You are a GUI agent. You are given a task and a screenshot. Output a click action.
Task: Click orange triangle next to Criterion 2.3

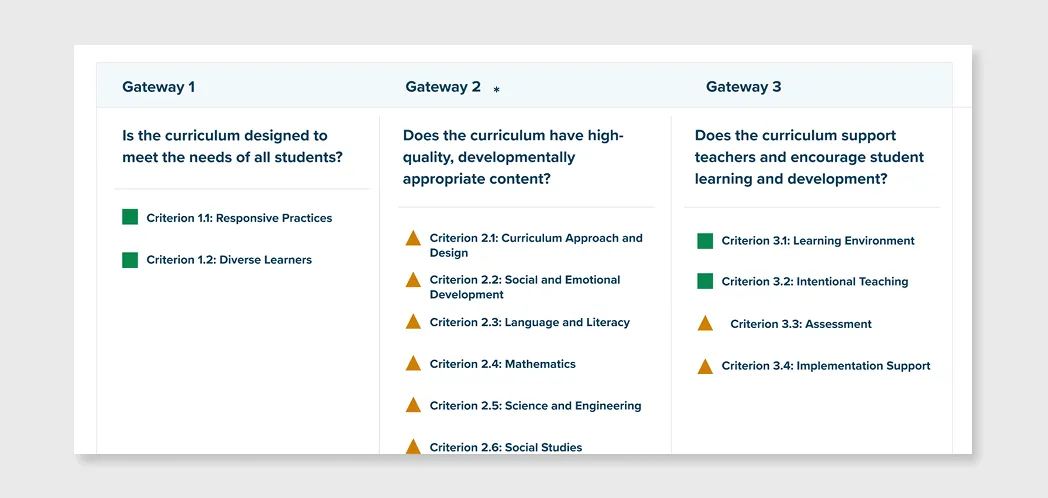pyautogui.click(x=413, y=322)
